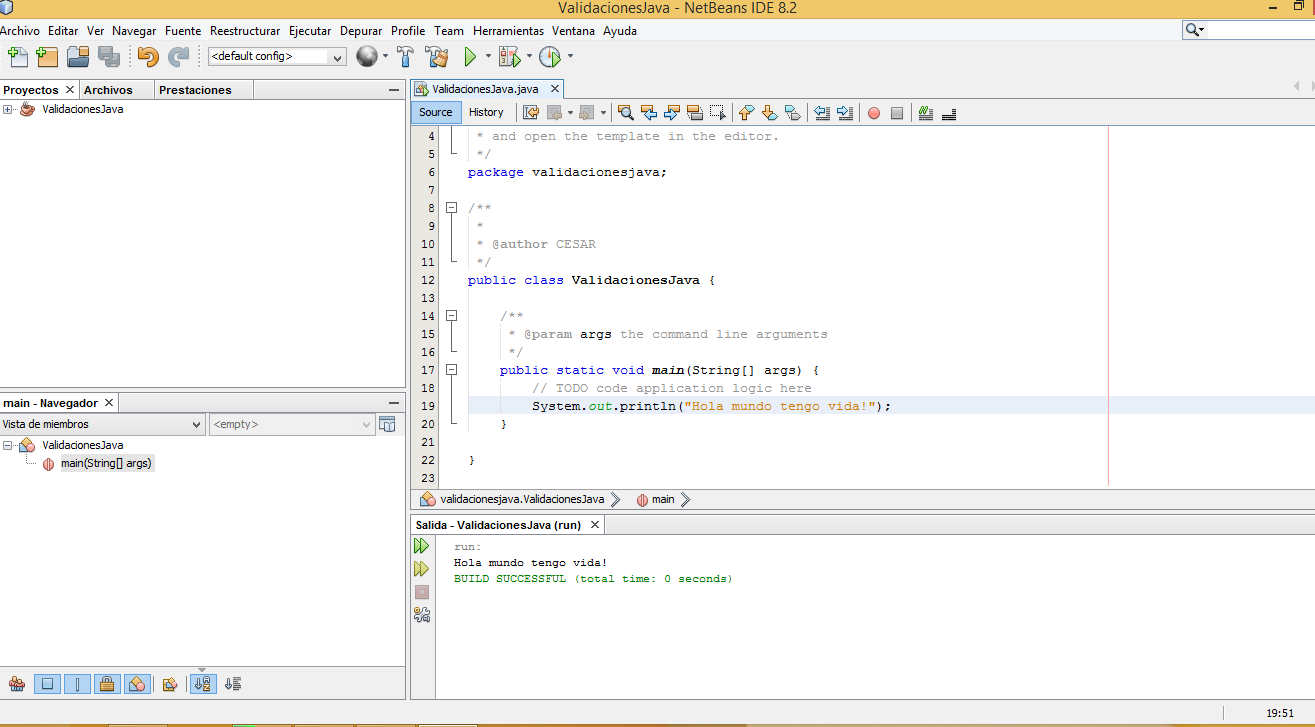Collapse ValidacionesJava node in Navigator
The width and height of the screenshot is (1315, 727).
[x=7, y=445]
